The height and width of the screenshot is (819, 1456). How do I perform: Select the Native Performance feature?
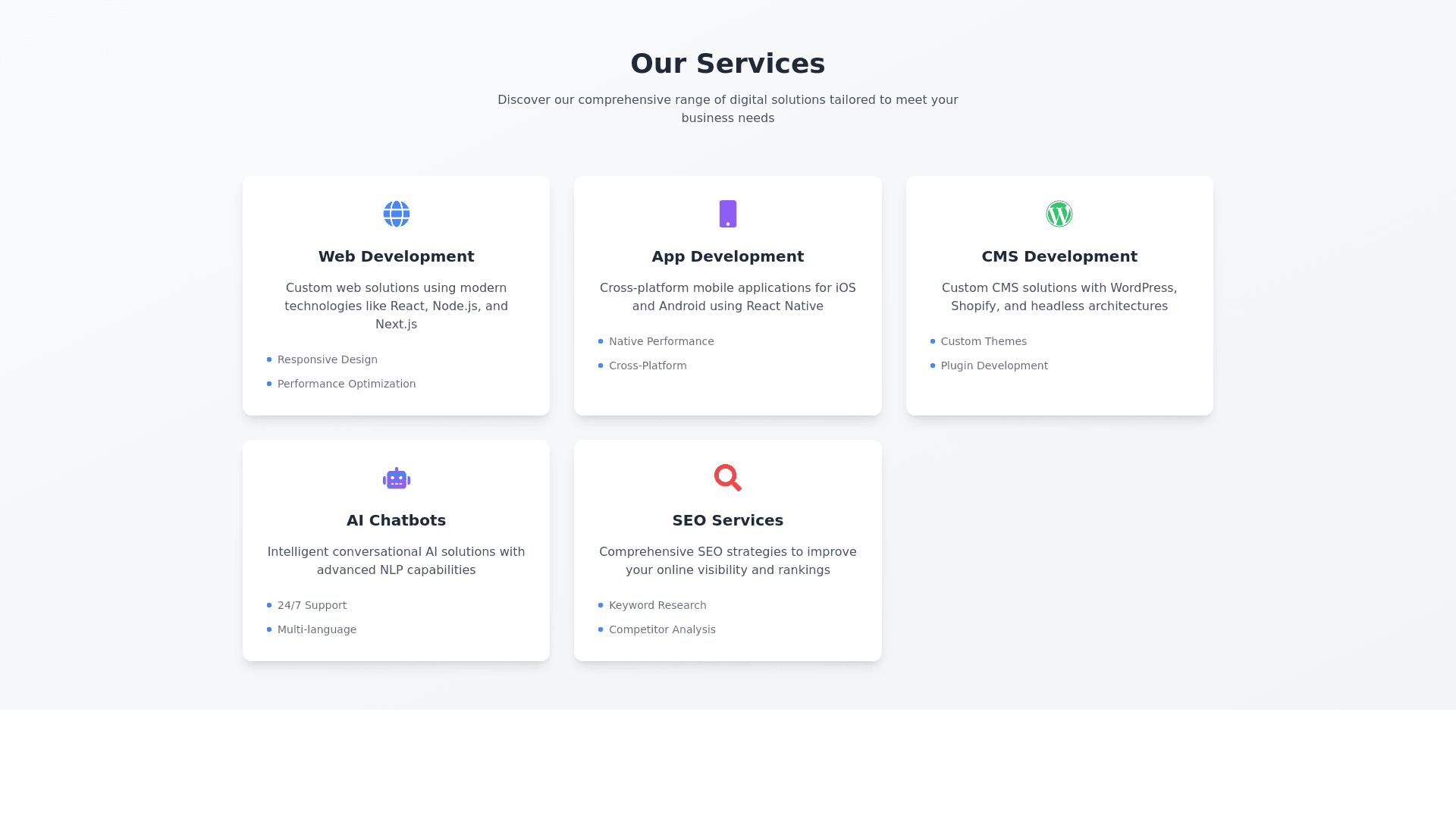coord(661,341)
